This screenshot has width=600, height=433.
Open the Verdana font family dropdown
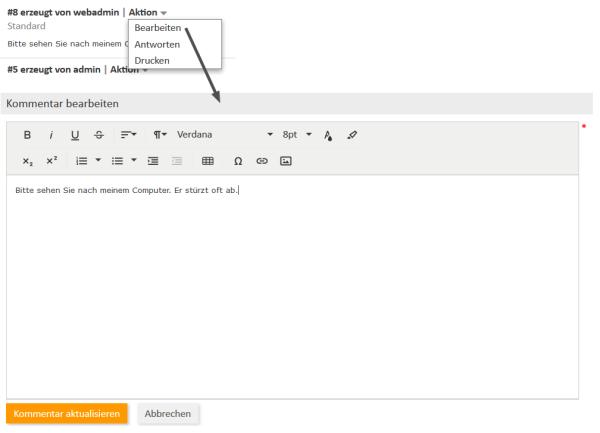pyautogui.click(x=225, y=135)
